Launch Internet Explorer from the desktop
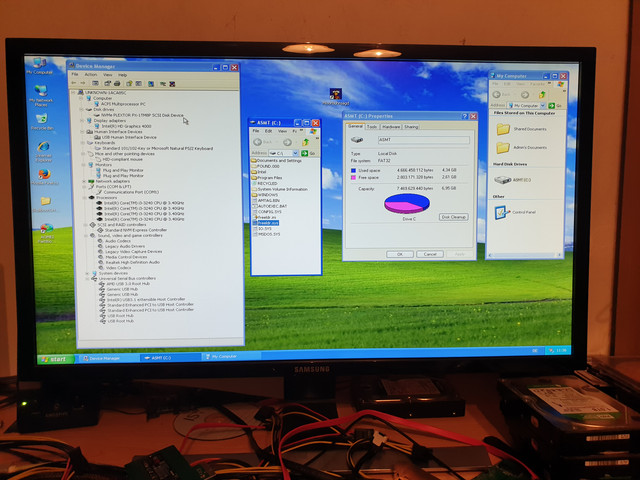The height and width of the screenshot is (480, 640). click(x=43, y=151)
